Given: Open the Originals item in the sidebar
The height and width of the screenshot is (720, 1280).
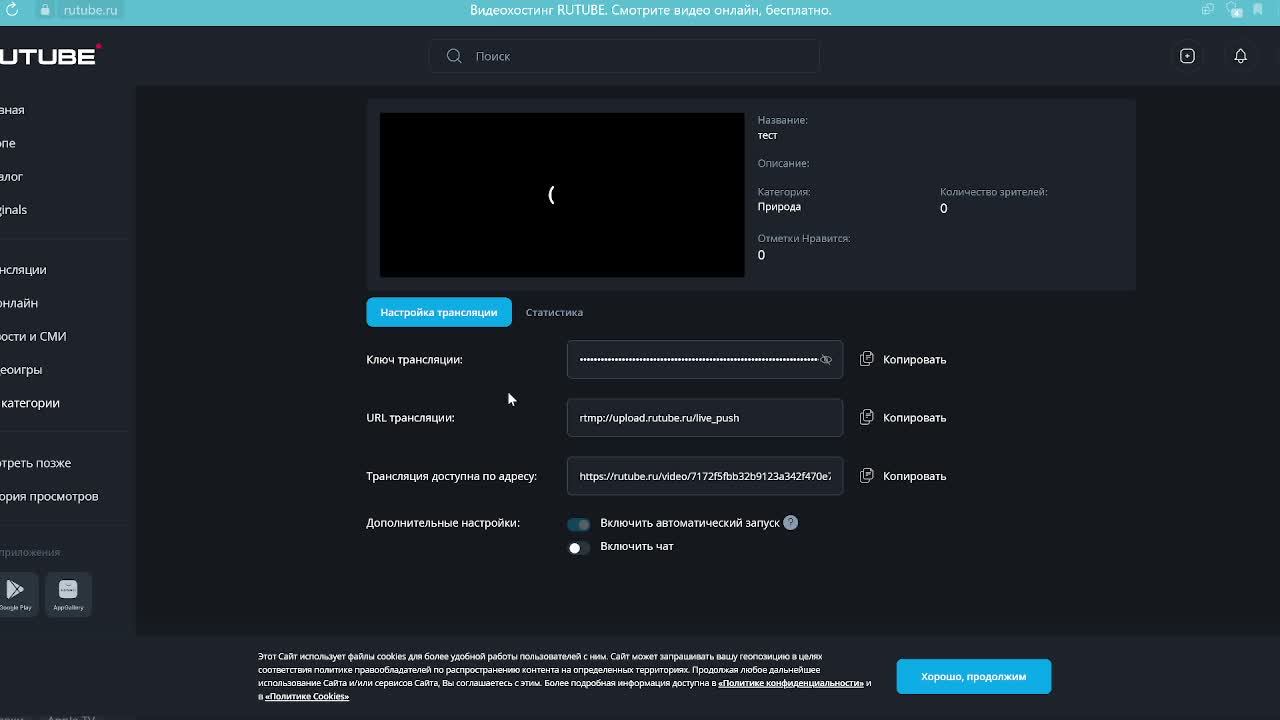Looking at the screenshot, I should pos(14,210).
